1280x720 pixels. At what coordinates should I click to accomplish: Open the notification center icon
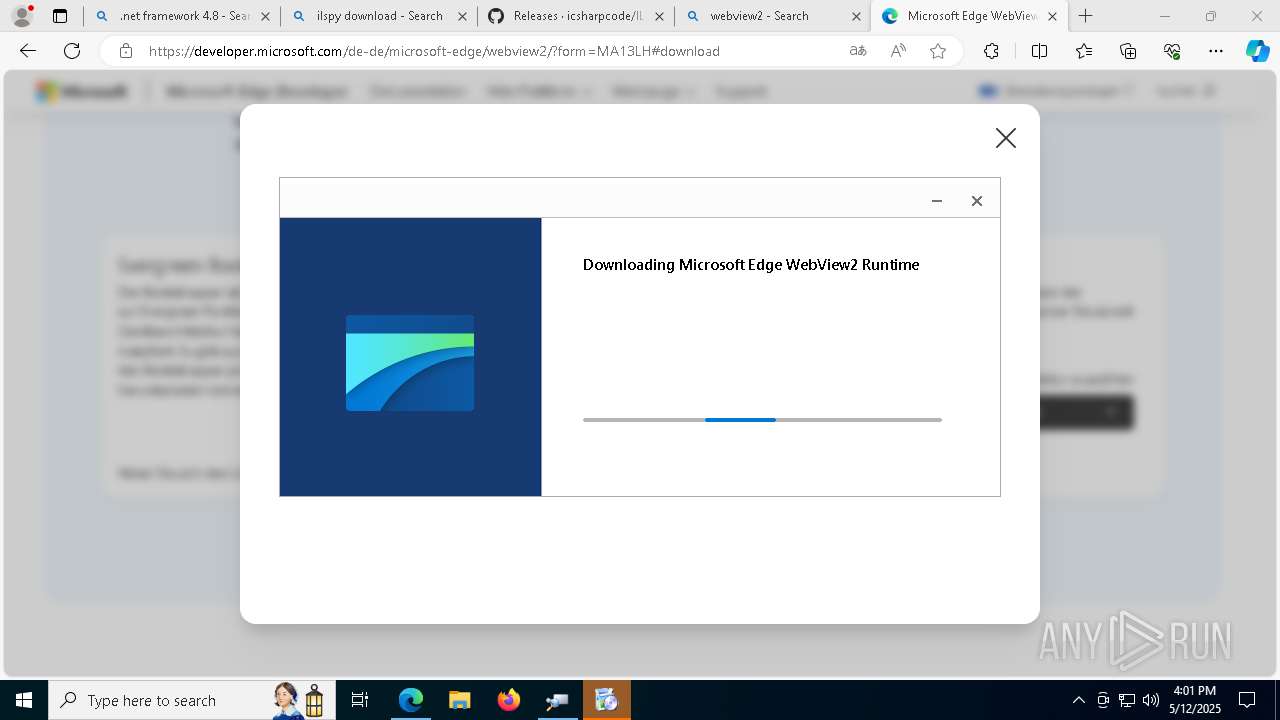tap(1247, 700)
